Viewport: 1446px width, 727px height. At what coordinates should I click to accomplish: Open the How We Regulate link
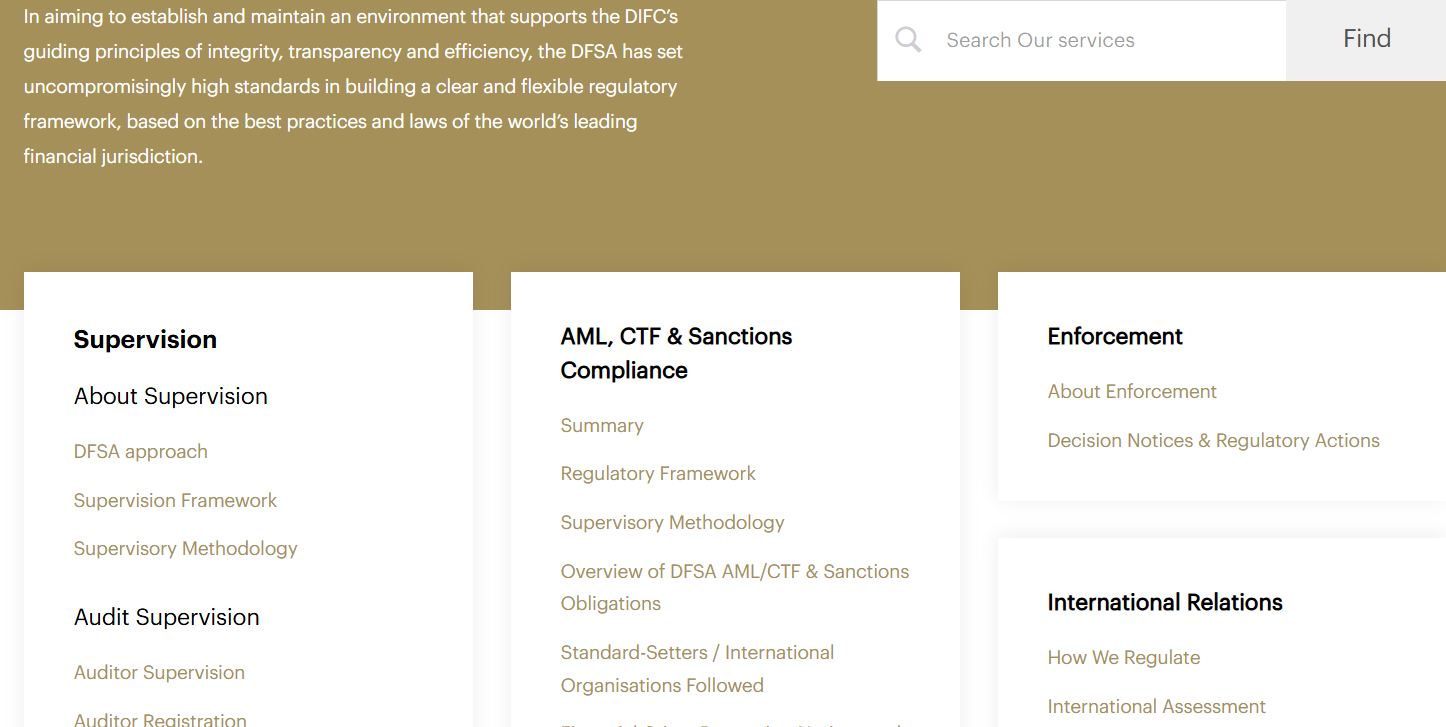click(x=1124, y=658)
